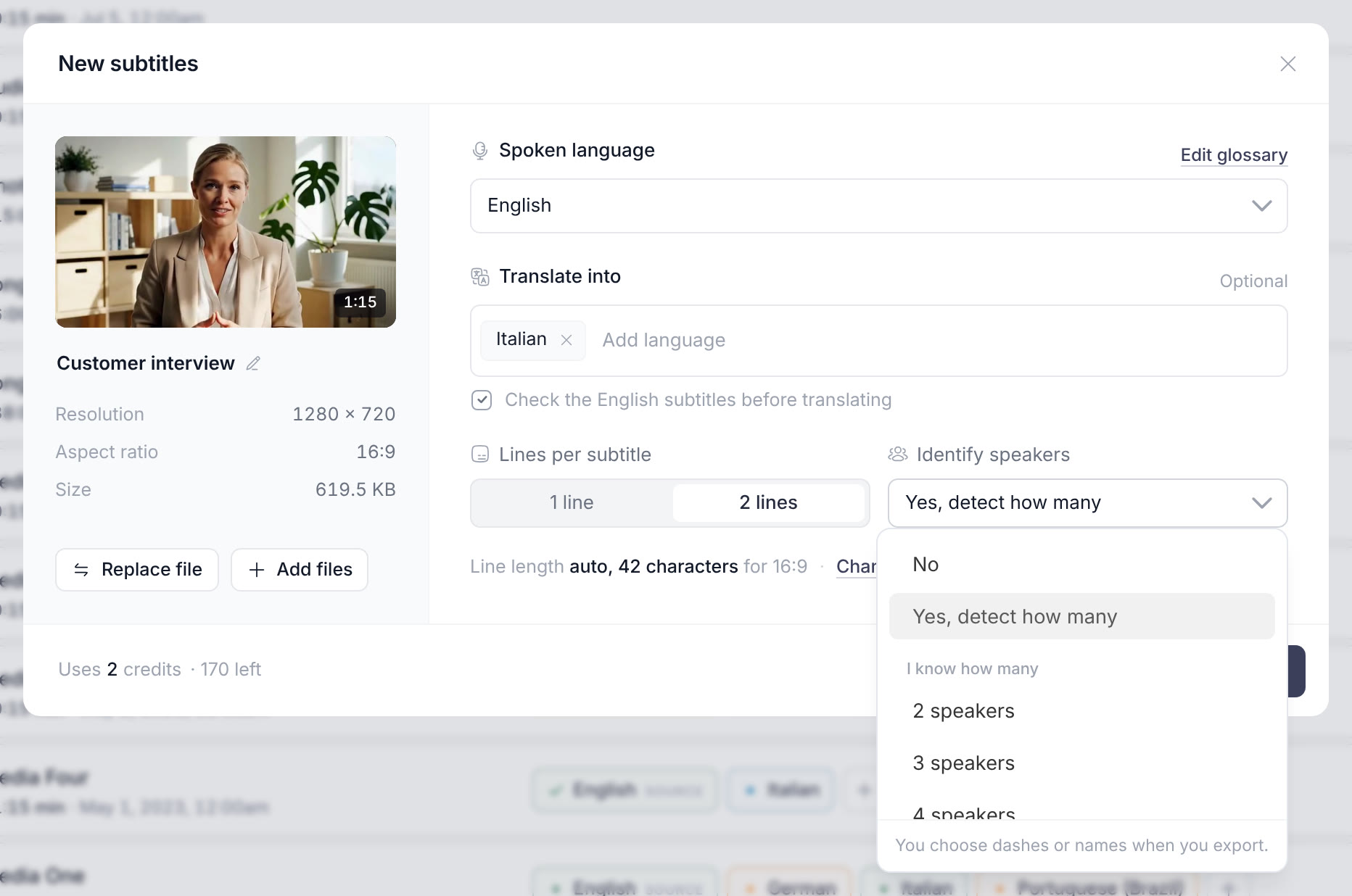1352x896 pixels.
Task: Click the 1280 × 720 resolution value
Action: (344, 414)
